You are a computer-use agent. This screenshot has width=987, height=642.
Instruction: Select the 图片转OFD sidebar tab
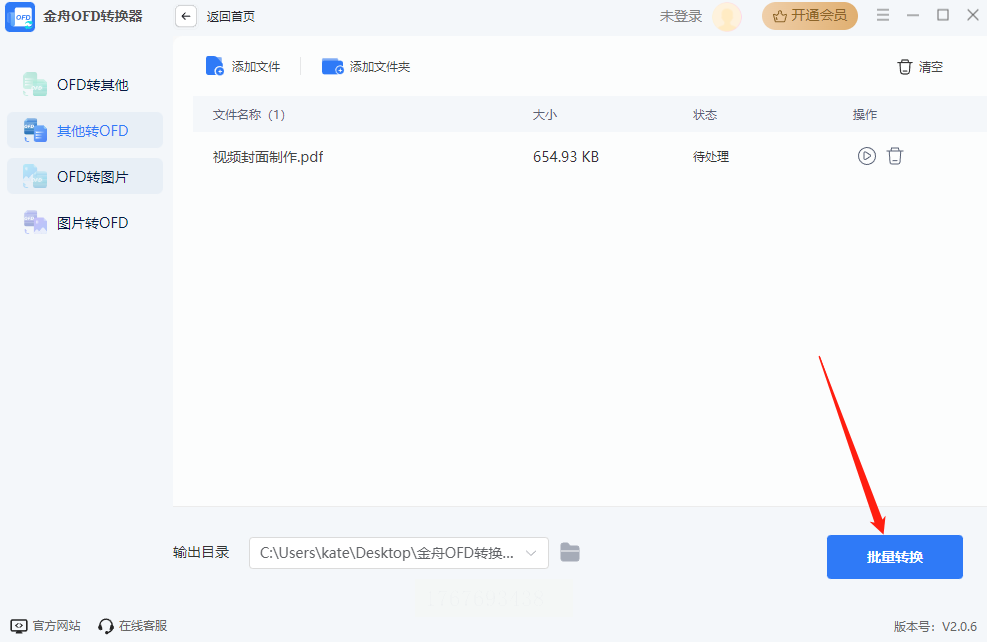(x=85, y=222)
